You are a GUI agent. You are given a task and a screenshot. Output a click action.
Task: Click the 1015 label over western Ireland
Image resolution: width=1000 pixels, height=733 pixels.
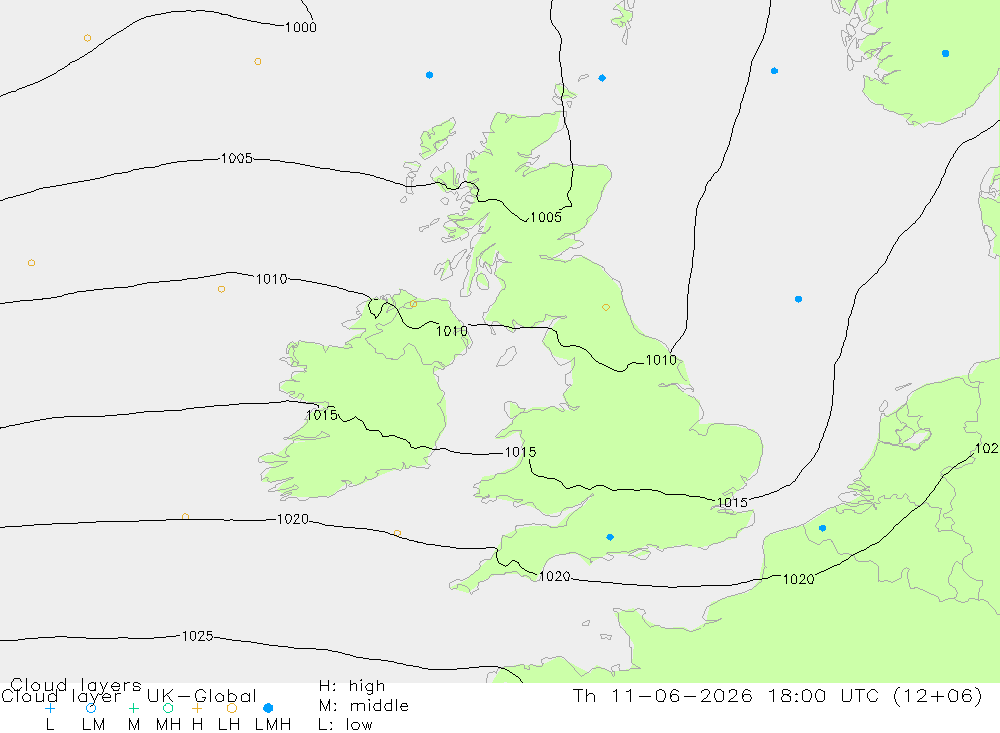[x=321, y=415]
